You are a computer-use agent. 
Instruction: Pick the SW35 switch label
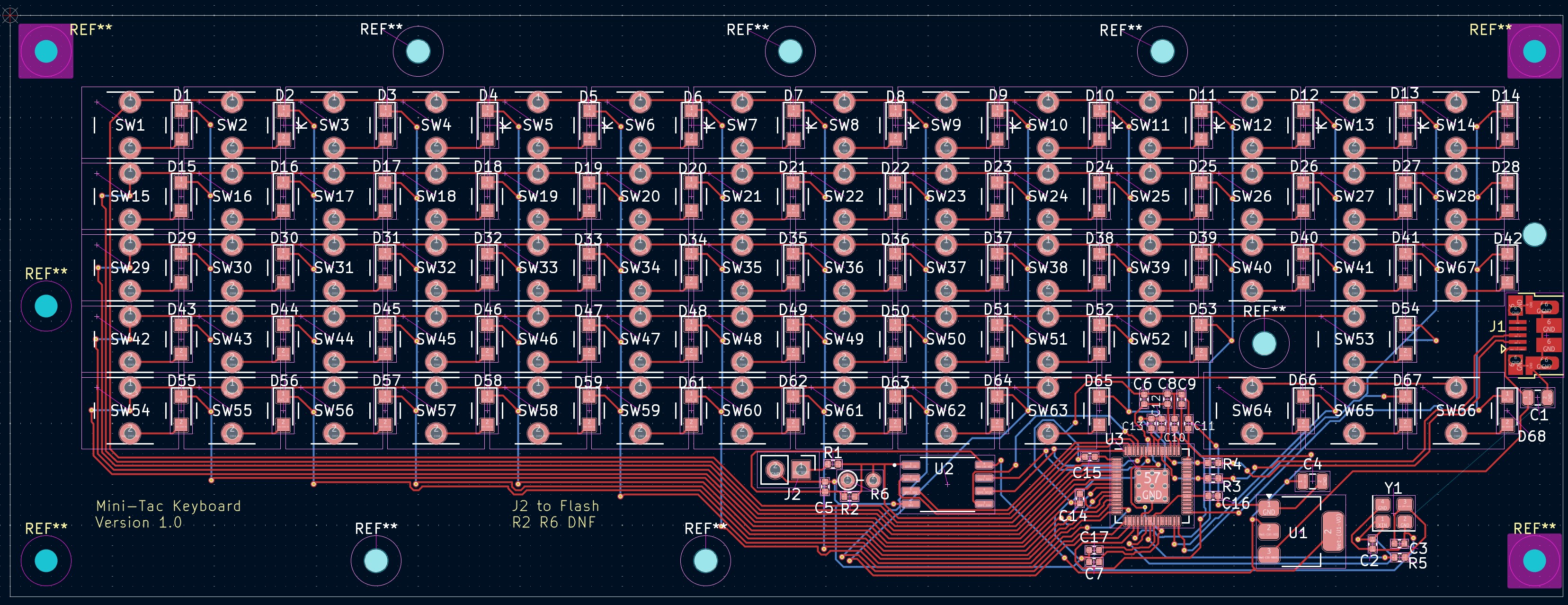coord(742,268)
